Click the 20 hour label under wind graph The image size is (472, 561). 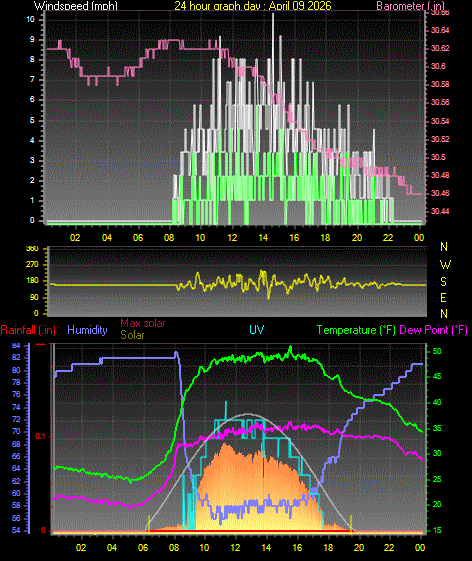[357, 238]
